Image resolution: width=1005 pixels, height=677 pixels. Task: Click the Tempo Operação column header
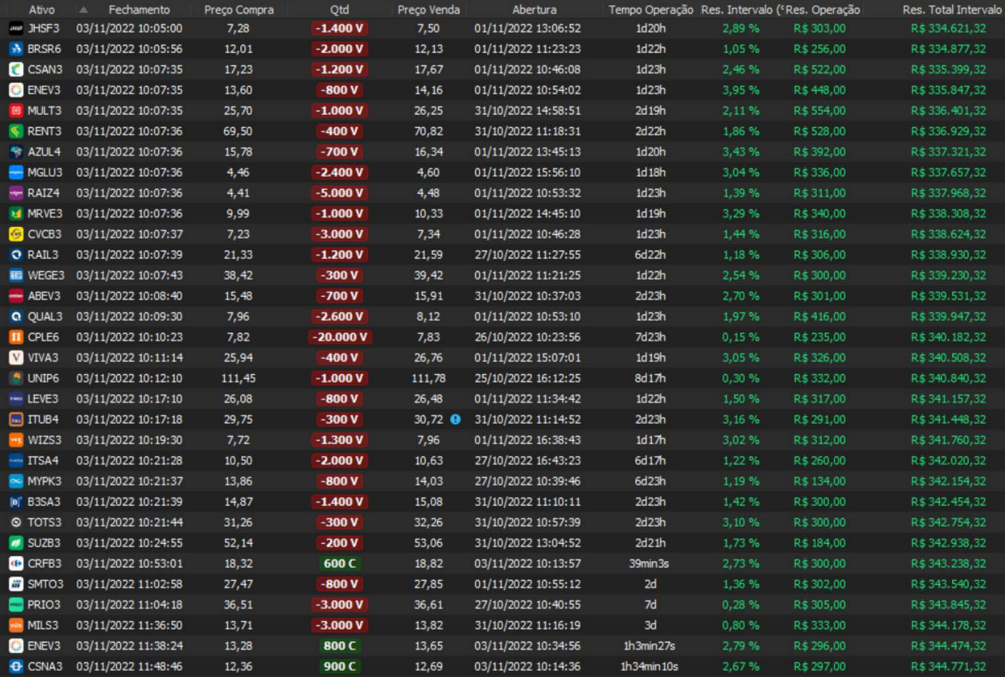[650, 9]
